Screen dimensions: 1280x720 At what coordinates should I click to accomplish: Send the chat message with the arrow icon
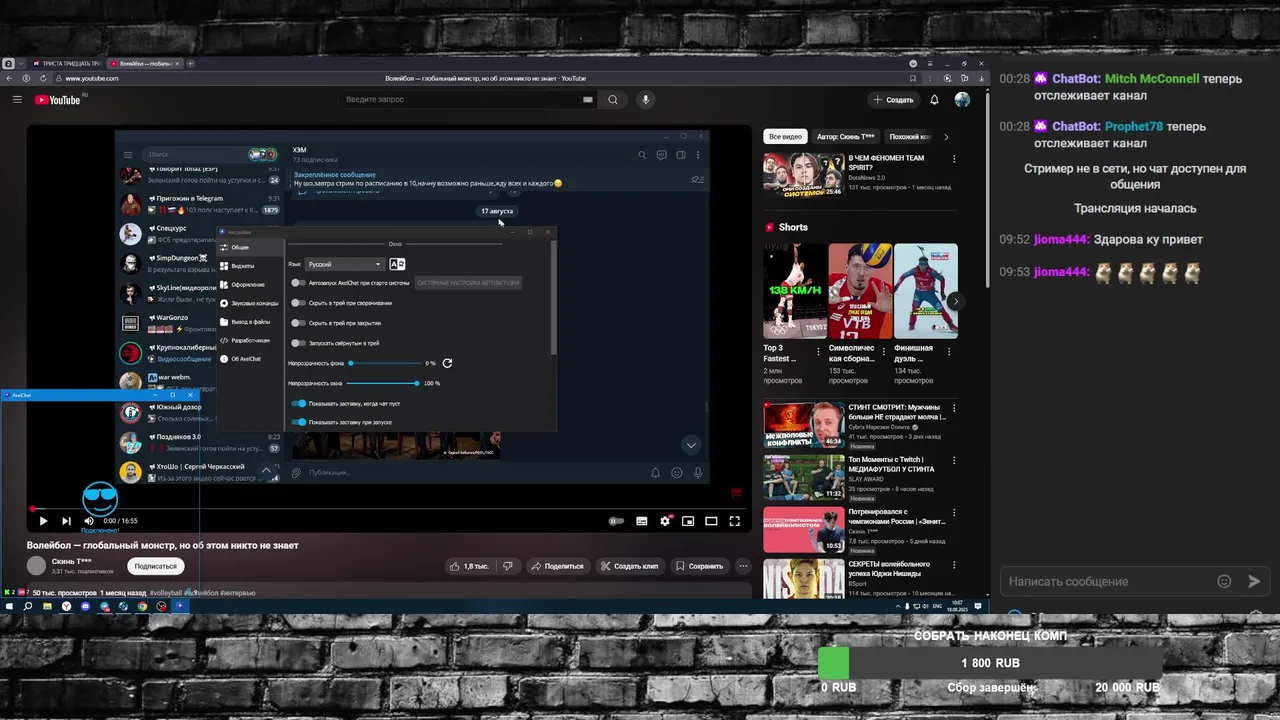[x=1254, y=581]
